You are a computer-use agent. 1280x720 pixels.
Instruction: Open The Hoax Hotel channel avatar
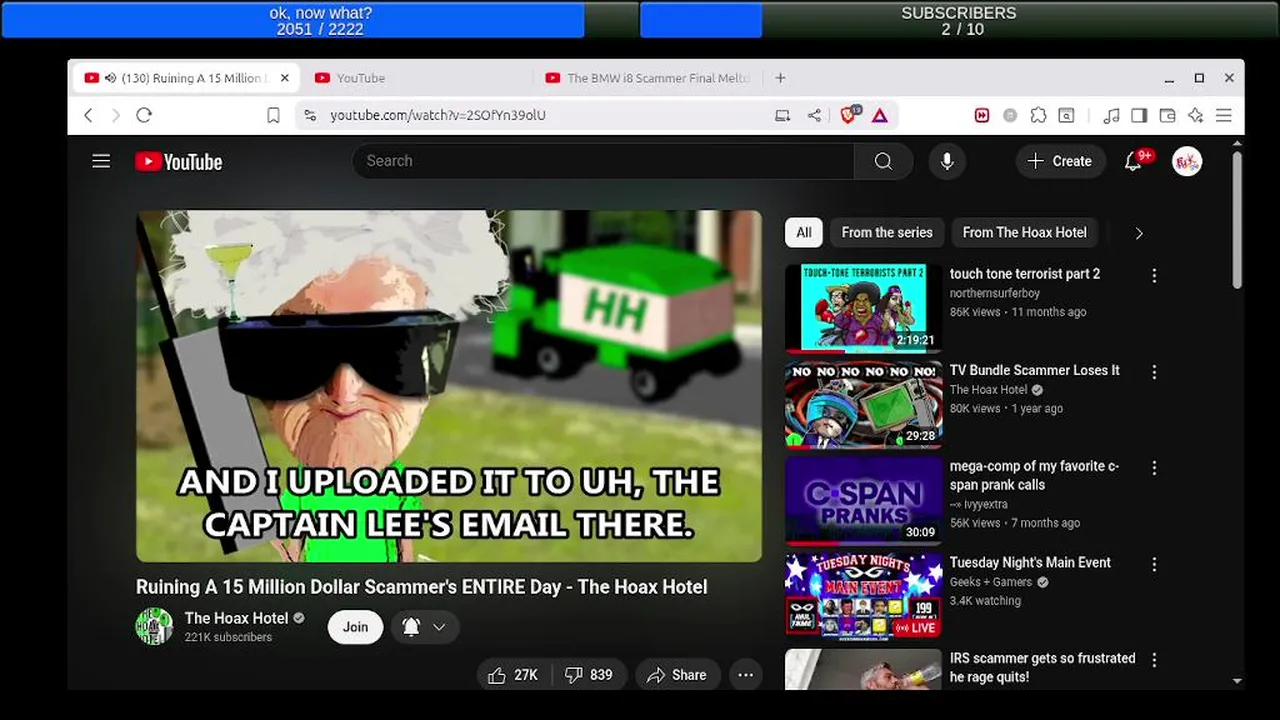(x=154, y=626)
